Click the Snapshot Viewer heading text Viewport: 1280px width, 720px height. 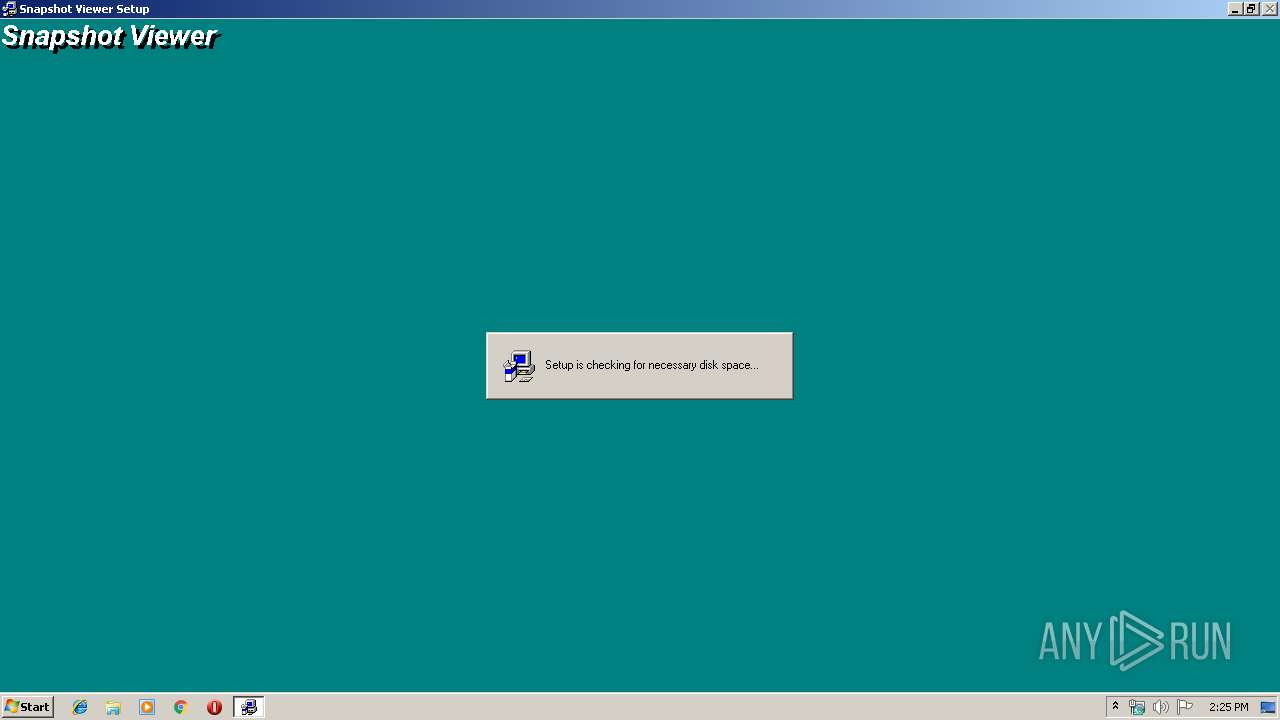point(109,37)
